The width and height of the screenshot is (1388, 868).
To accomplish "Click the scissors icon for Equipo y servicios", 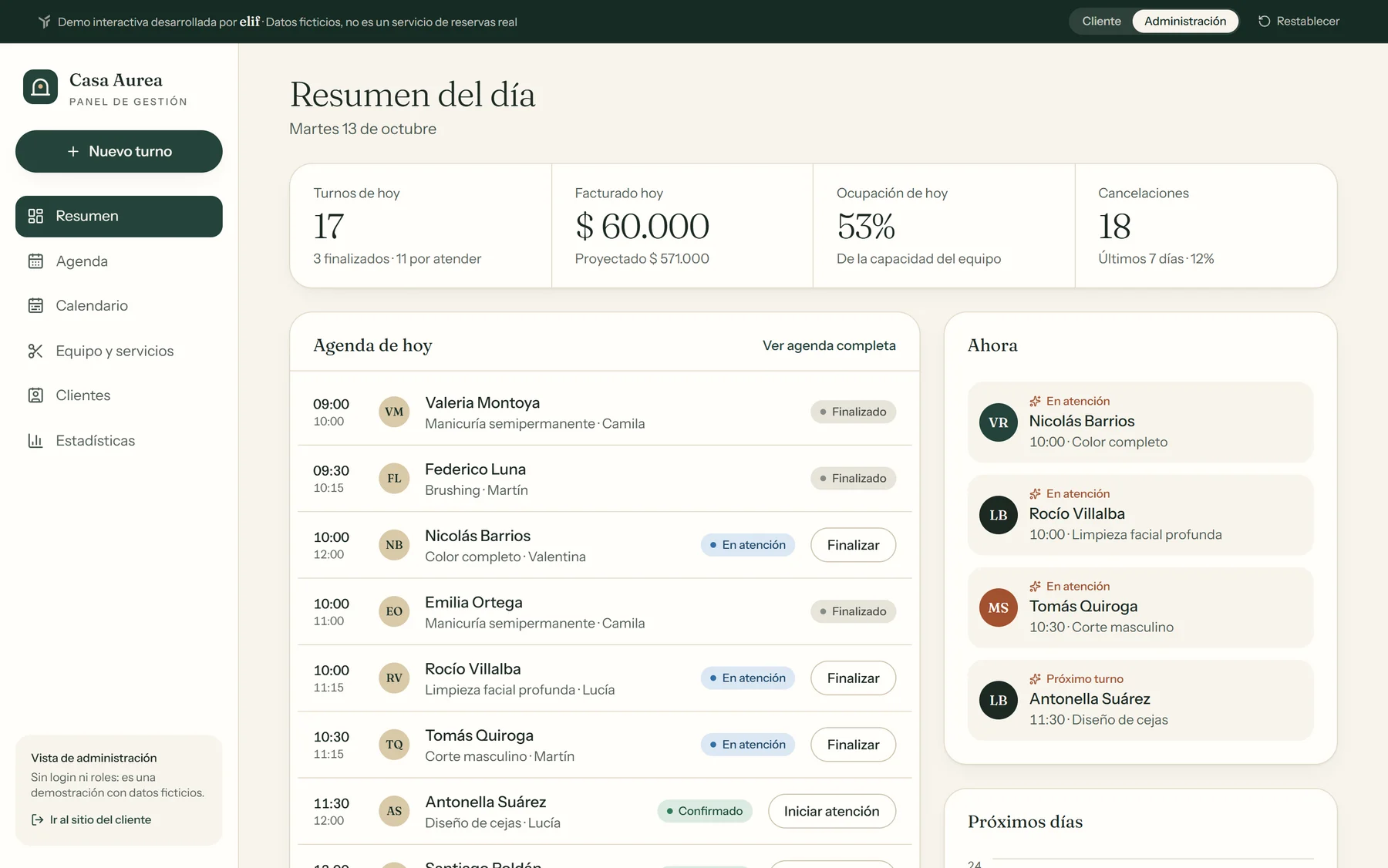I will pyautogui.click(x=35, y=351).
